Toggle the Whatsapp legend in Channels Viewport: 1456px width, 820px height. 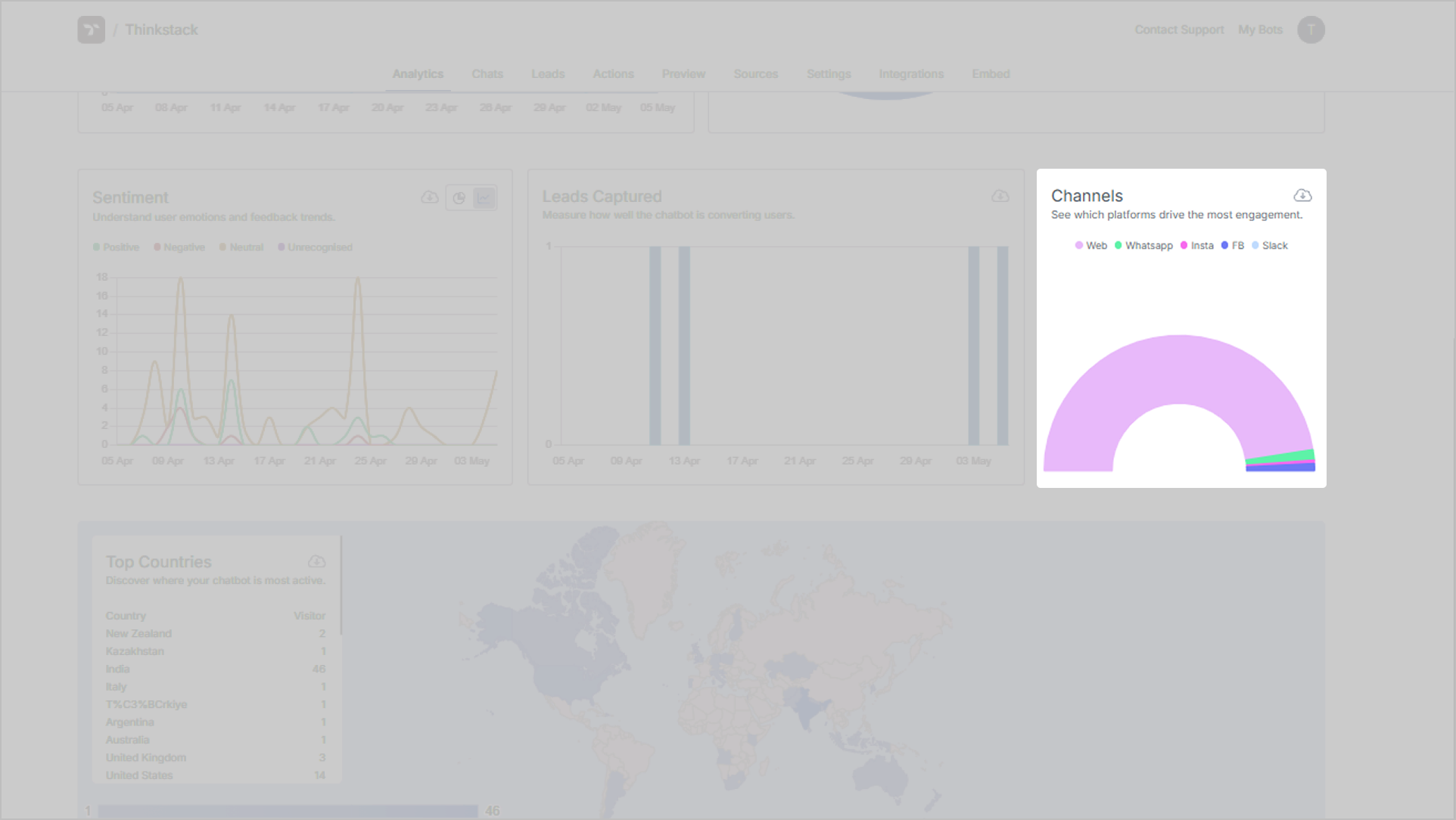click(1143, 246)
